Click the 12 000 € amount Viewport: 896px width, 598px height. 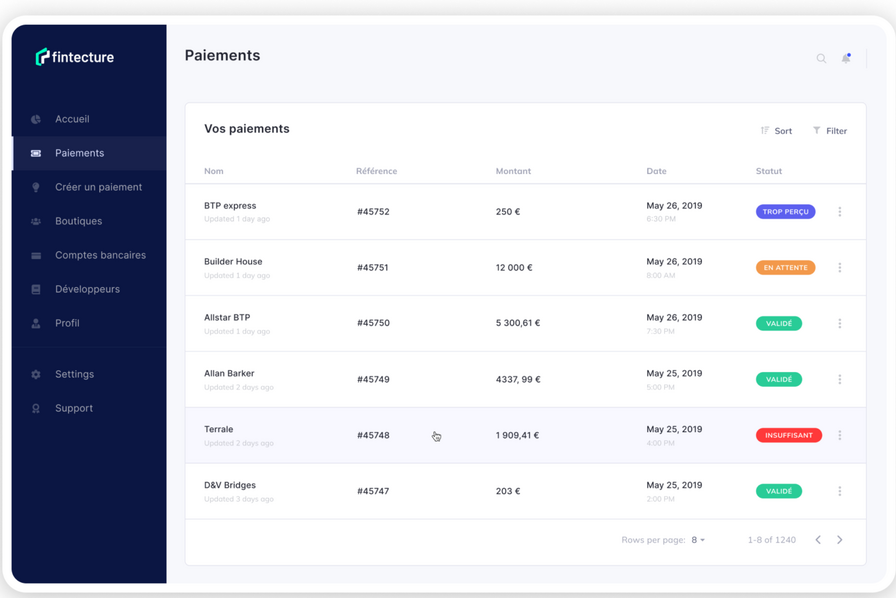514,268
